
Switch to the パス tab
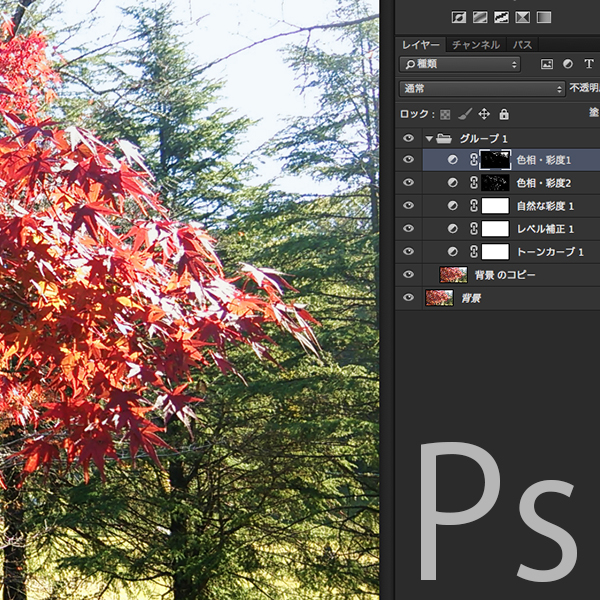point(522,45)
